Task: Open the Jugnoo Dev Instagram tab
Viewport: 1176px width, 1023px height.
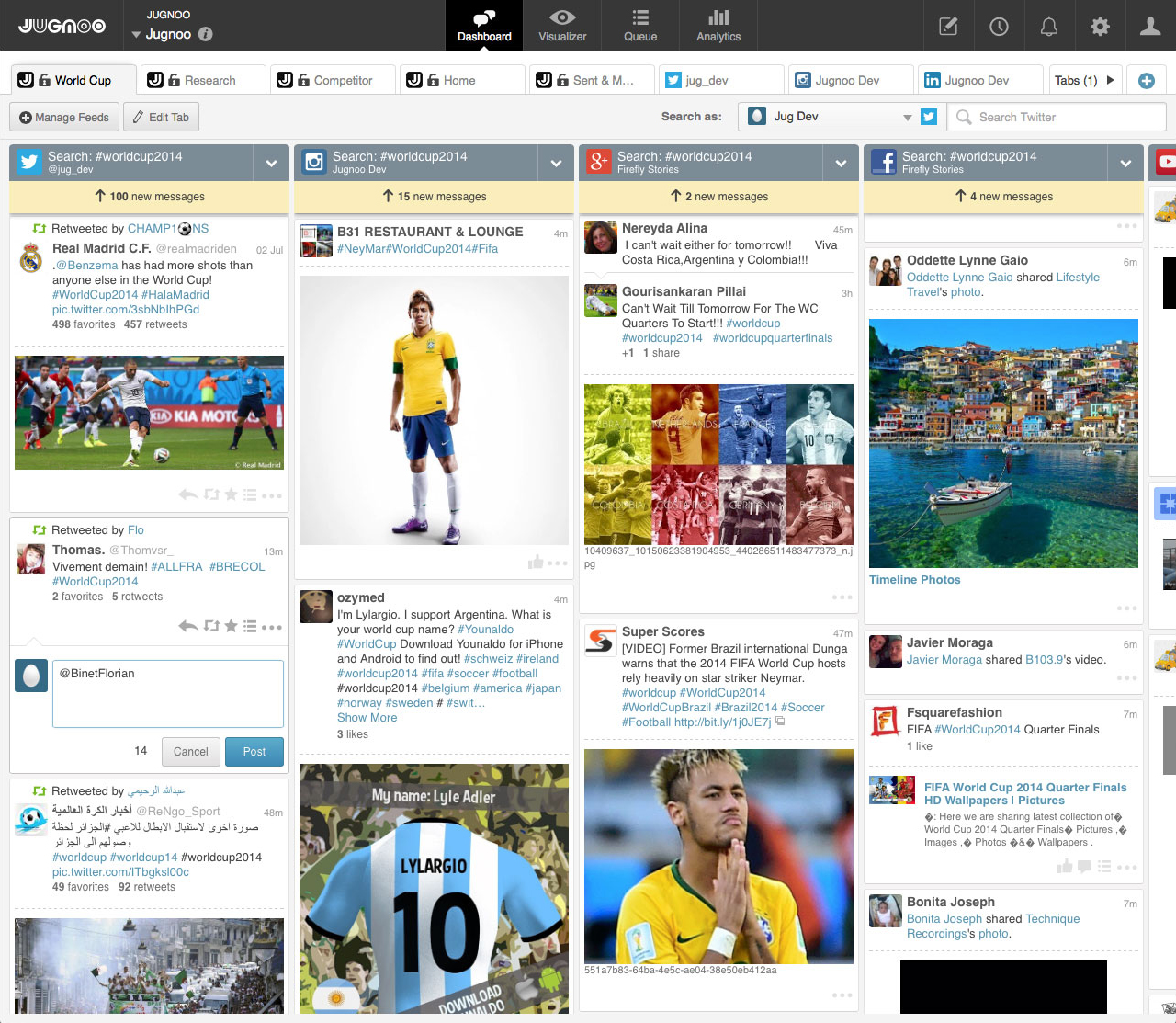Action: [852, 80]
